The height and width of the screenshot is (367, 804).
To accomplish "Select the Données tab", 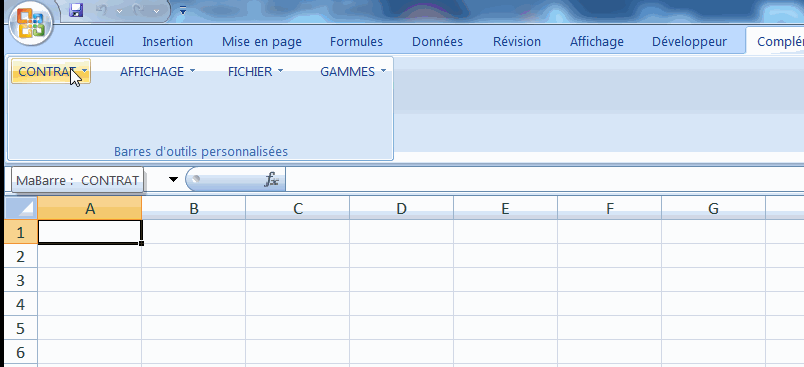I will coord(437,42).
